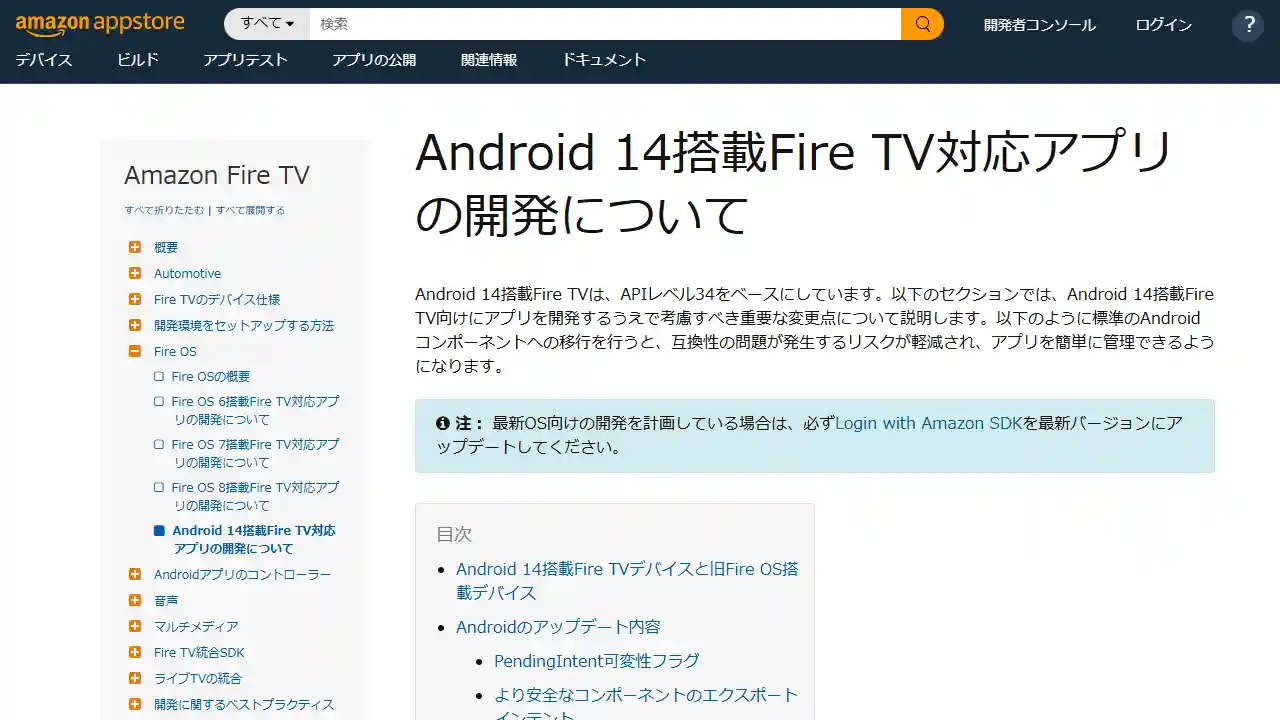1280x720 pixels.
Task: Jump to Androidのアップデート内容 section
Action: pos(558,627)
